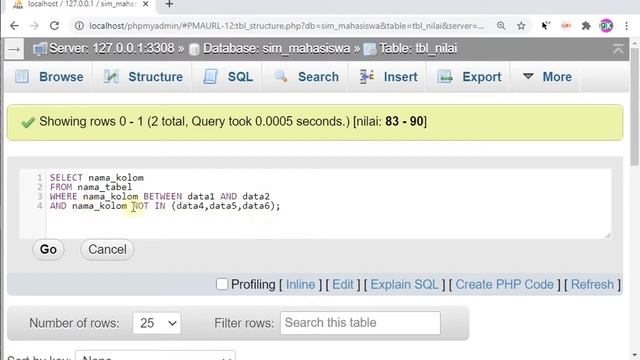This screenshot has width=640, height=360.
Task: Click the Structure tab icon
Action: (x=111, y=76)
